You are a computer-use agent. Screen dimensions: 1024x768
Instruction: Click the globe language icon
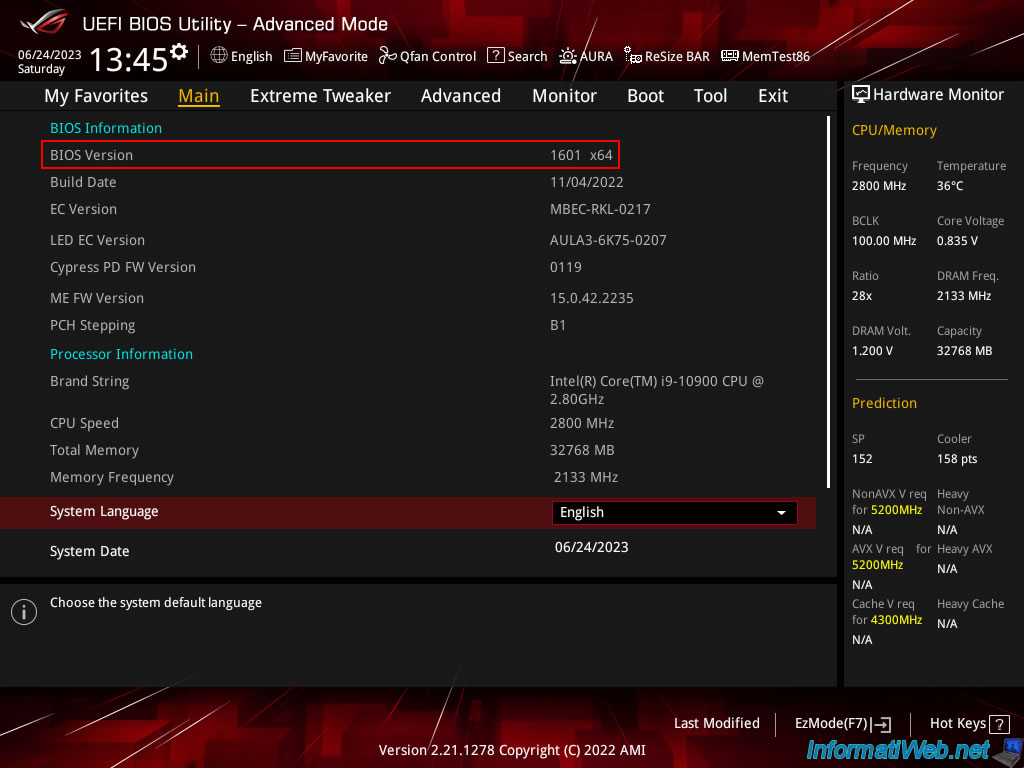(219, 56)
